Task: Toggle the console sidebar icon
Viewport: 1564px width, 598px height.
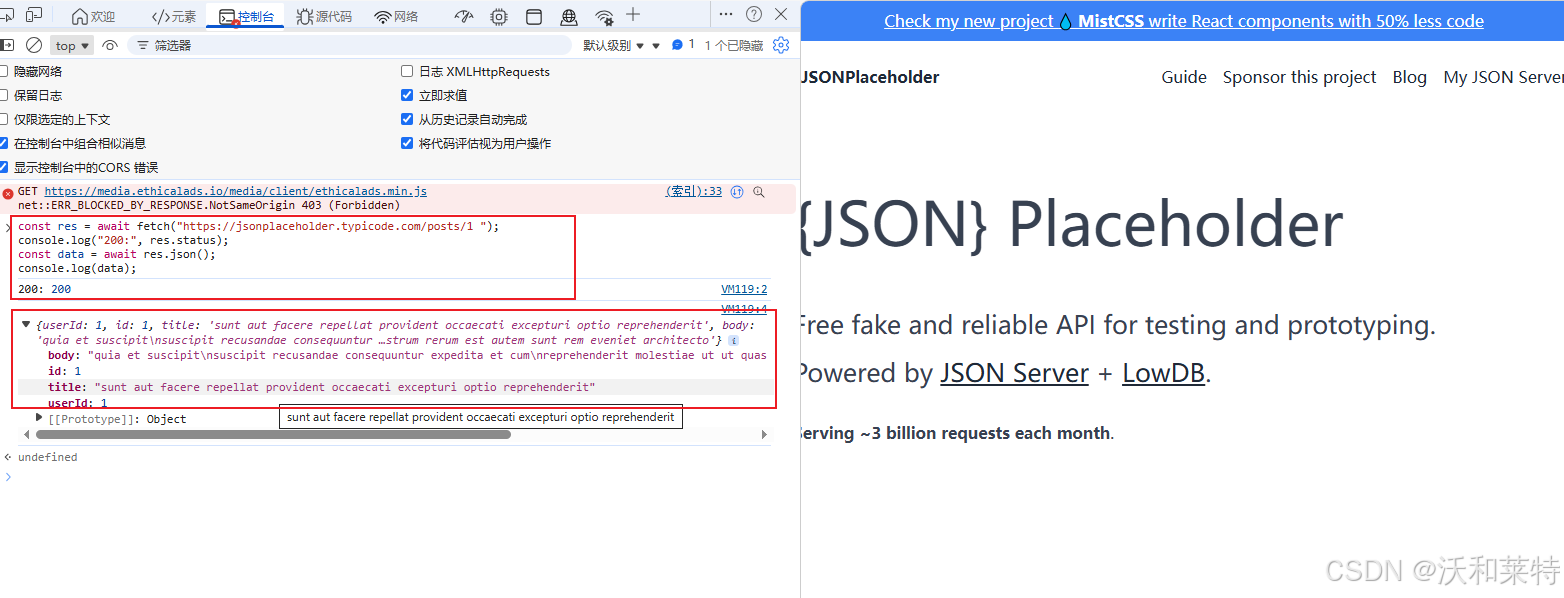Action: [x=7, y=45]
